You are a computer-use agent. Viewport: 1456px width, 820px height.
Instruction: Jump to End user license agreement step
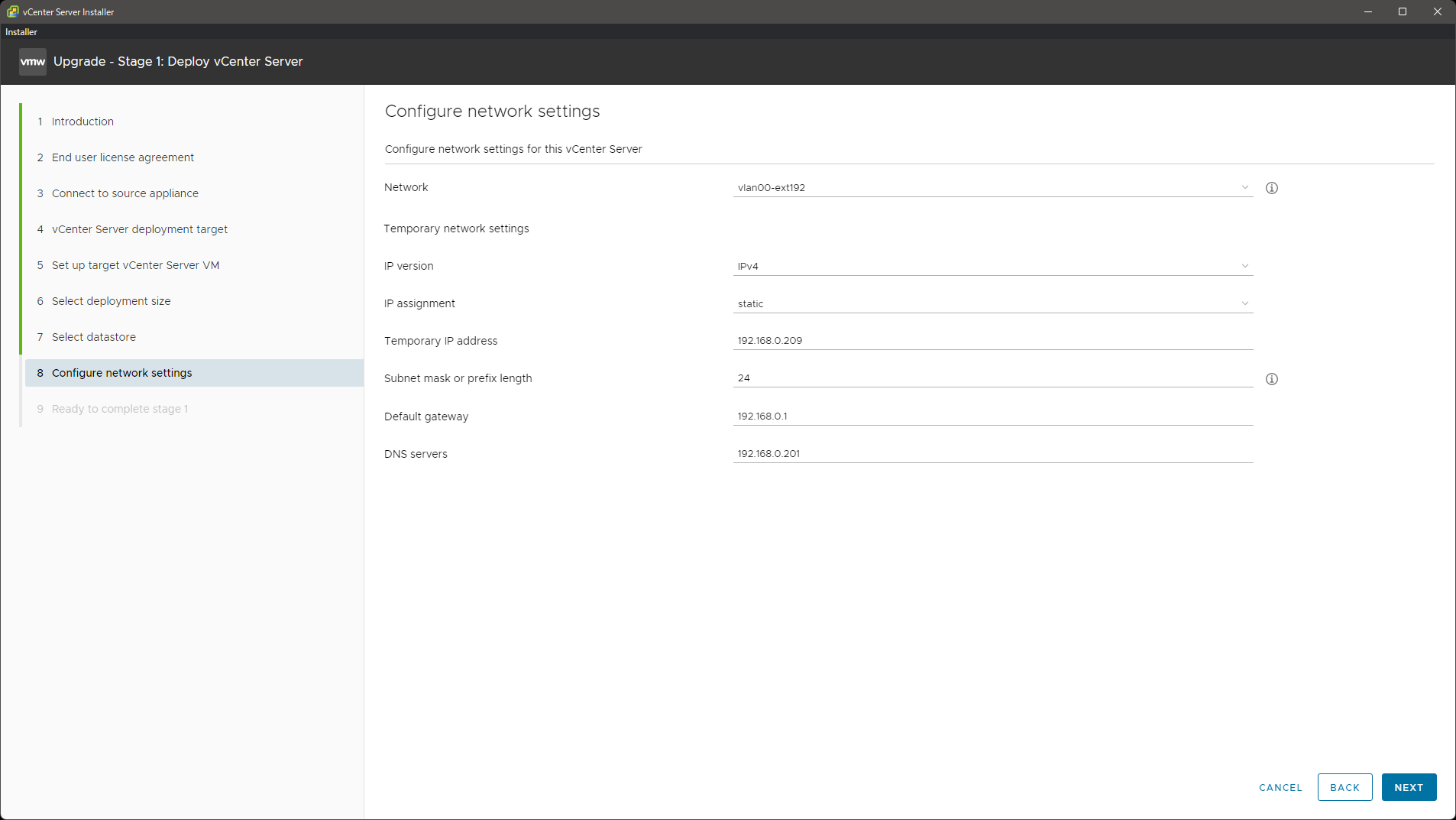click(x=123, y=157)
